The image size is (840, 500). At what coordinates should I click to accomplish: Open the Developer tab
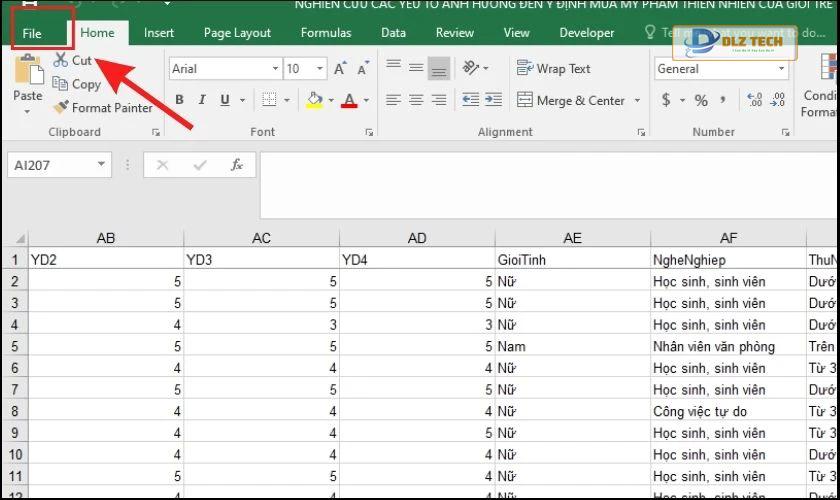pyautogui.click(x=587, y=33)
